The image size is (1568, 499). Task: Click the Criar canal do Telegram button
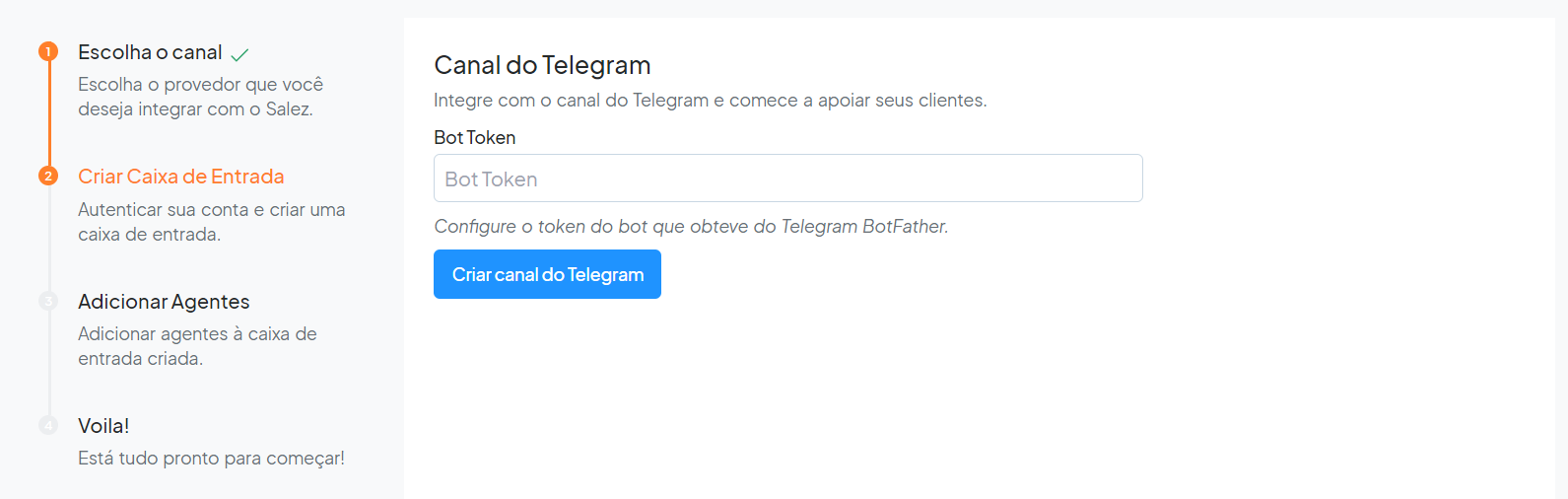(547, 274)
